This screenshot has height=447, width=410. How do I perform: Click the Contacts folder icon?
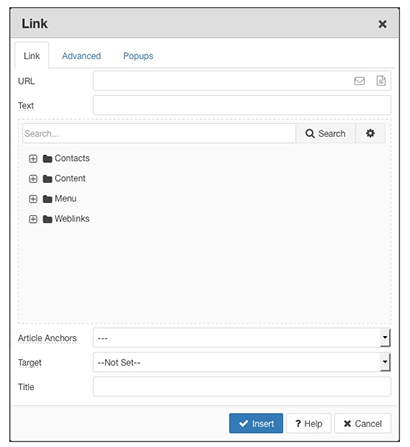(x=47, y=159)
